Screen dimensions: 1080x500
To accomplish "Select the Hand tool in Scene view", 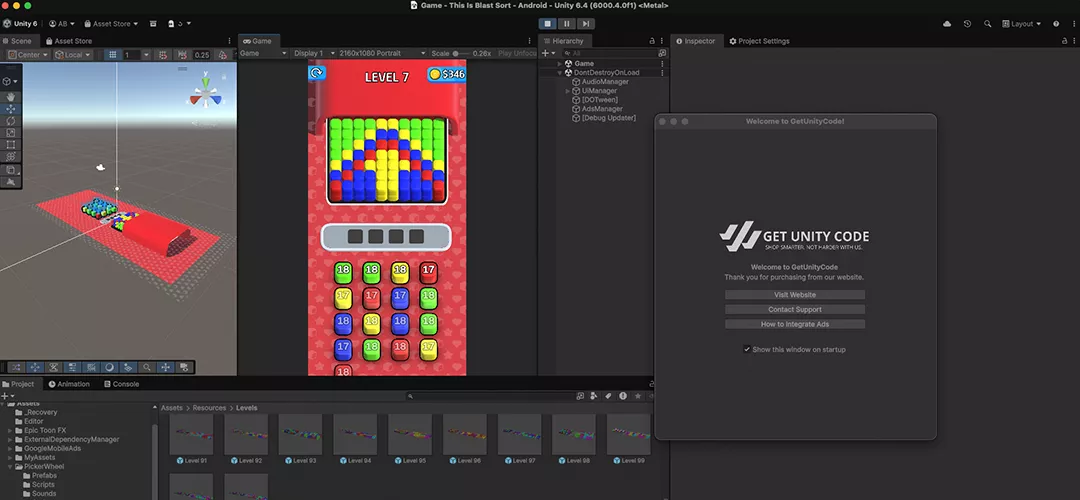I will pyautogui.click(x=11, y=97).
